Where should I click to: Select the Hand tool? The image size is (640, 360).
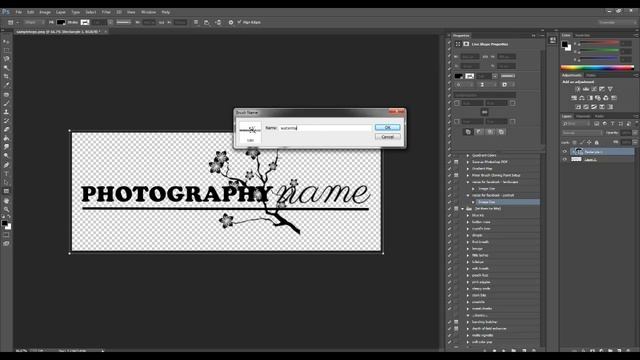(6, 201)
